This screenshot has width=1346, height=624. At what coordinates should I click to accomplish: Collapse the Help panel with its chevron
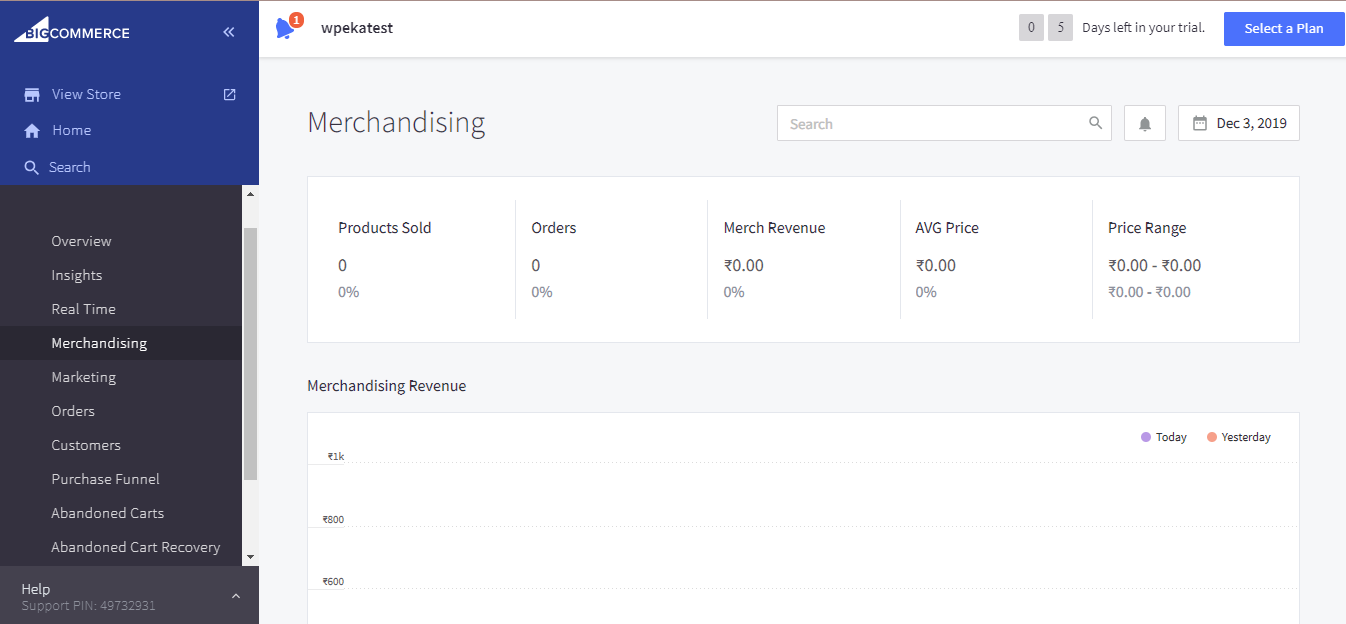235,594
